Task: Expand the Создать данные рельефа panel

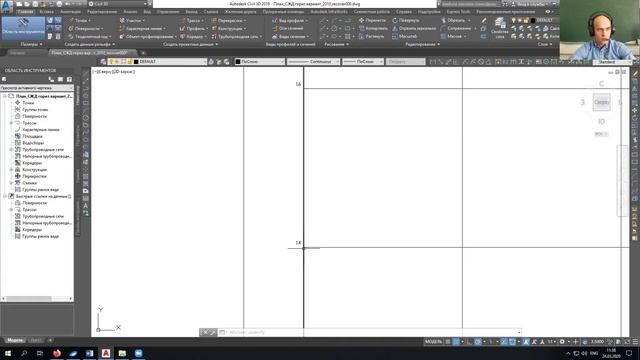Action: point(89,44)
